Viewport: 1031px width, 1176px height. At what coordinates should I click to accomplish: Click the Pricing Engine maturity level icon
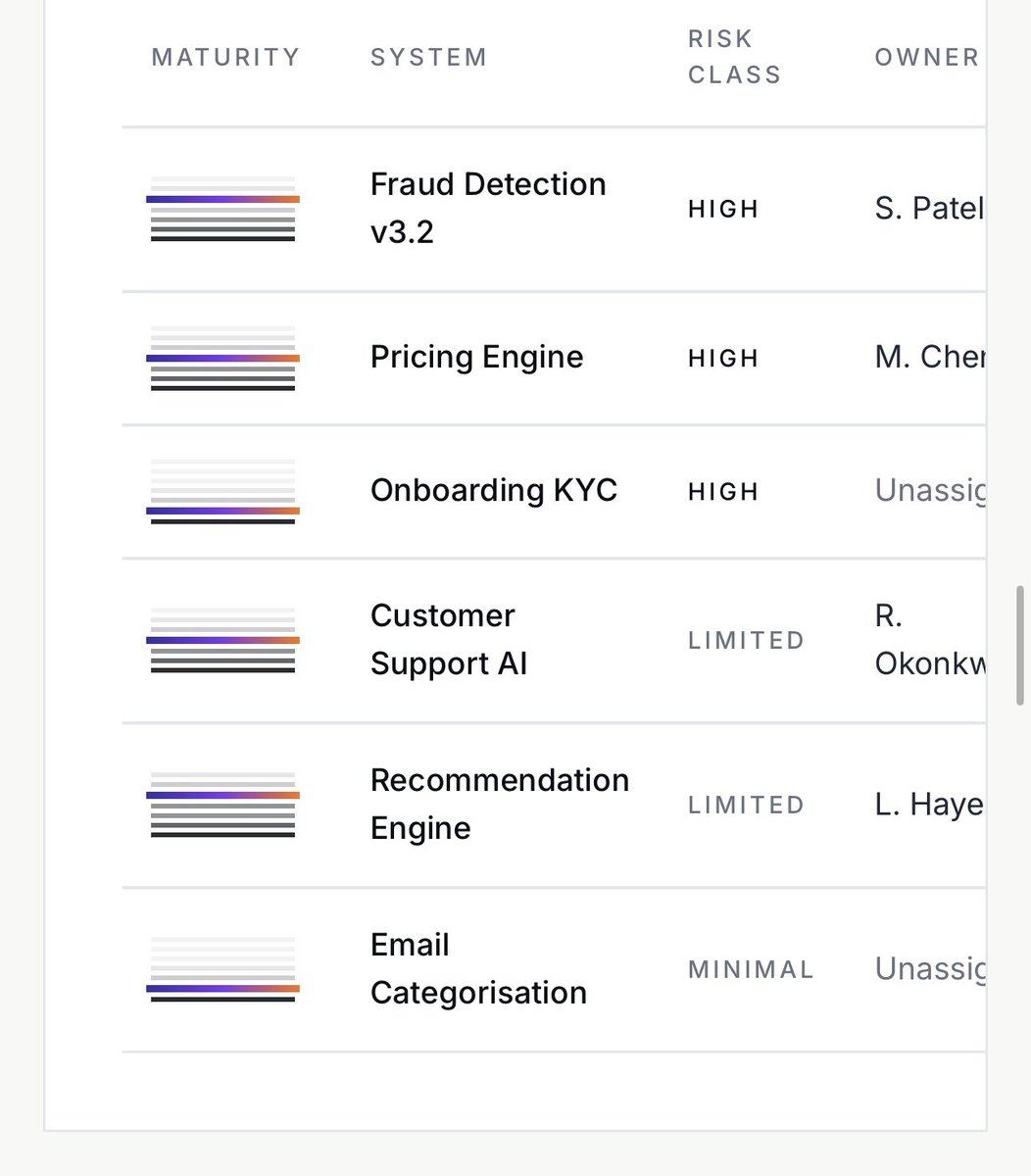[222, 358]
